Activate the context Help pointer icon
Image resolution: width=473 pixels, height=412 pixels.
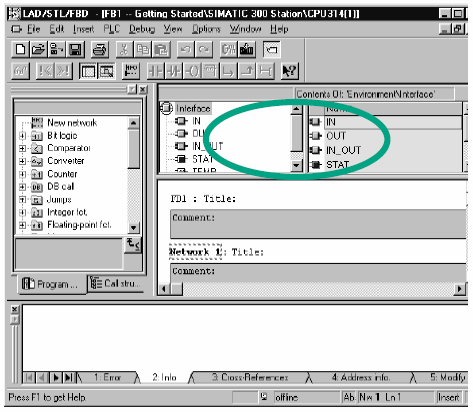(x=290, y=71)
